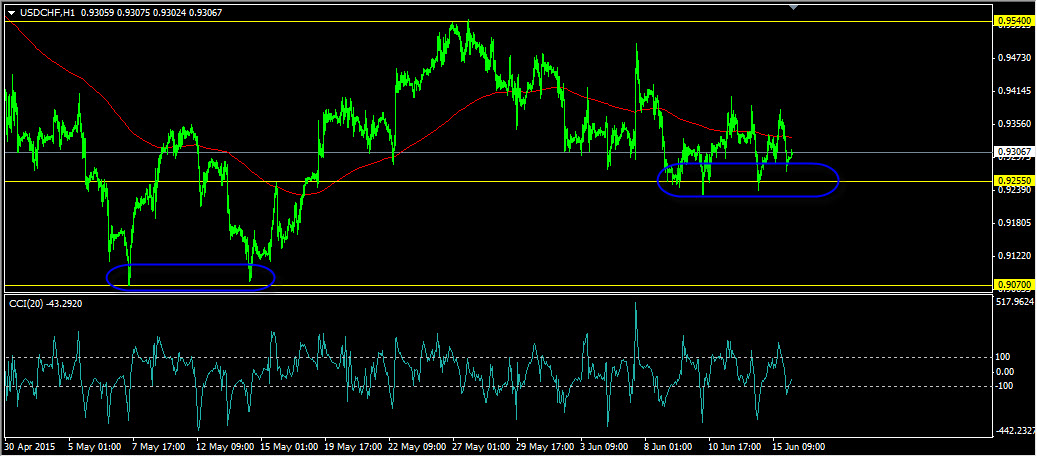Click the 0.91220 price scale value
The width and height of the screenshot is (1037, 457).
(x=1013, y=256)
